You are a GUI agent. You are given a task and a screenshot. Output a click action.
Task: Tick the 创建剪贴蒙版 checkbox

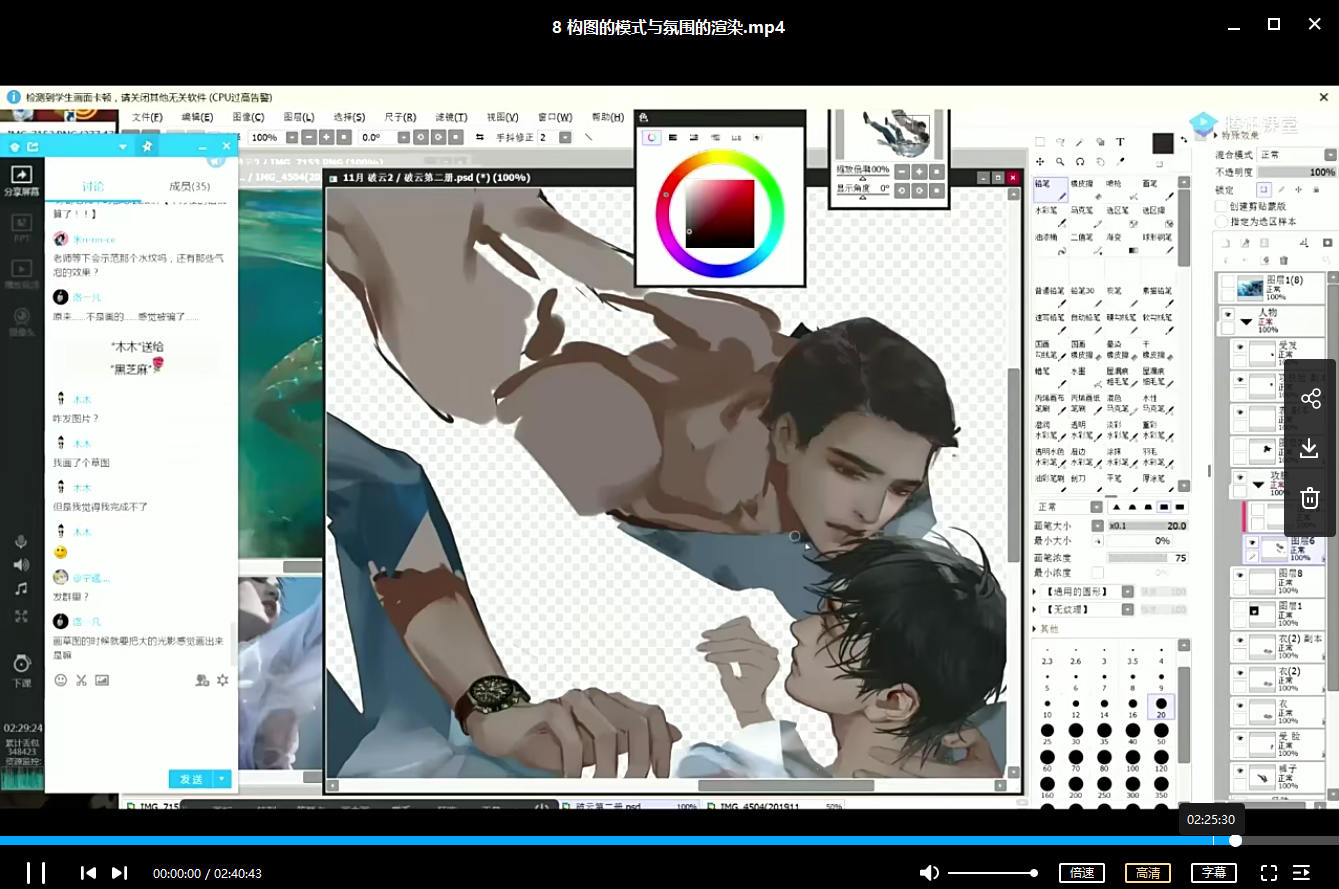(x=1221, y=206)
